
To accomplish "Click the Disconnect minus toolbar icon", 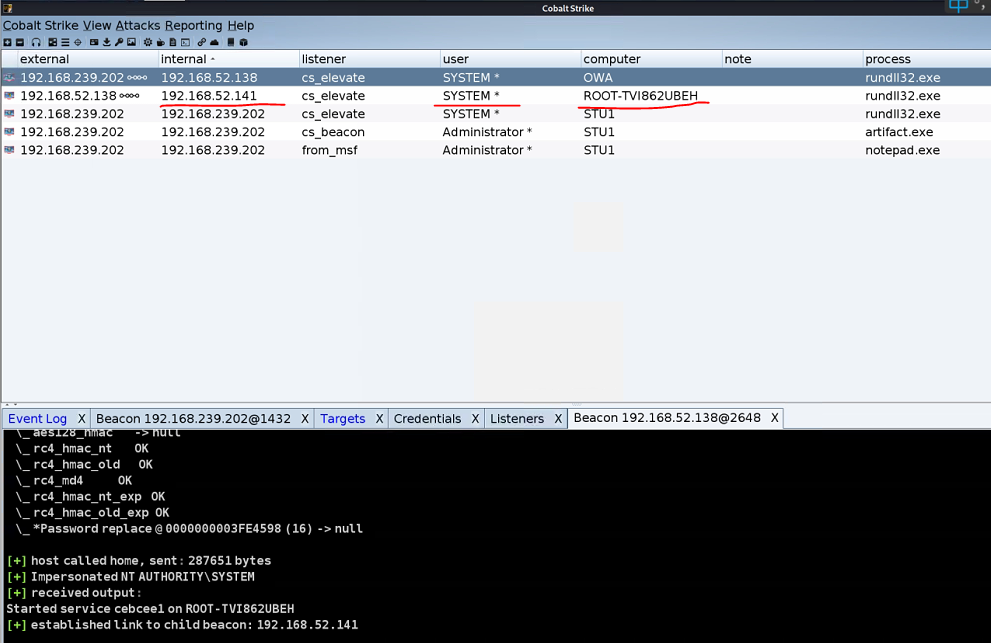I will (x=20, y=42).
